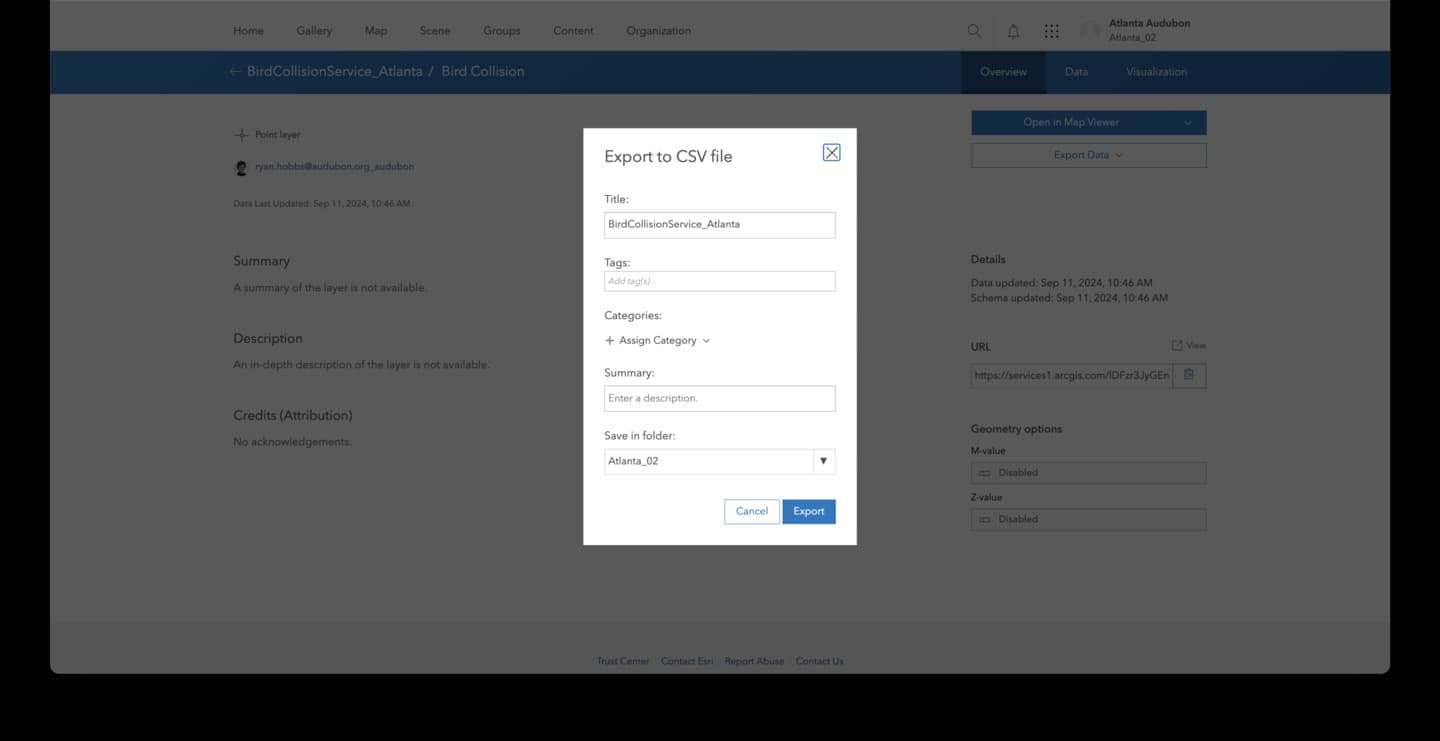This screenshot has height=741, width=1440.
Task: Open the Gallery menu item
Action: (x=314, y=31)
